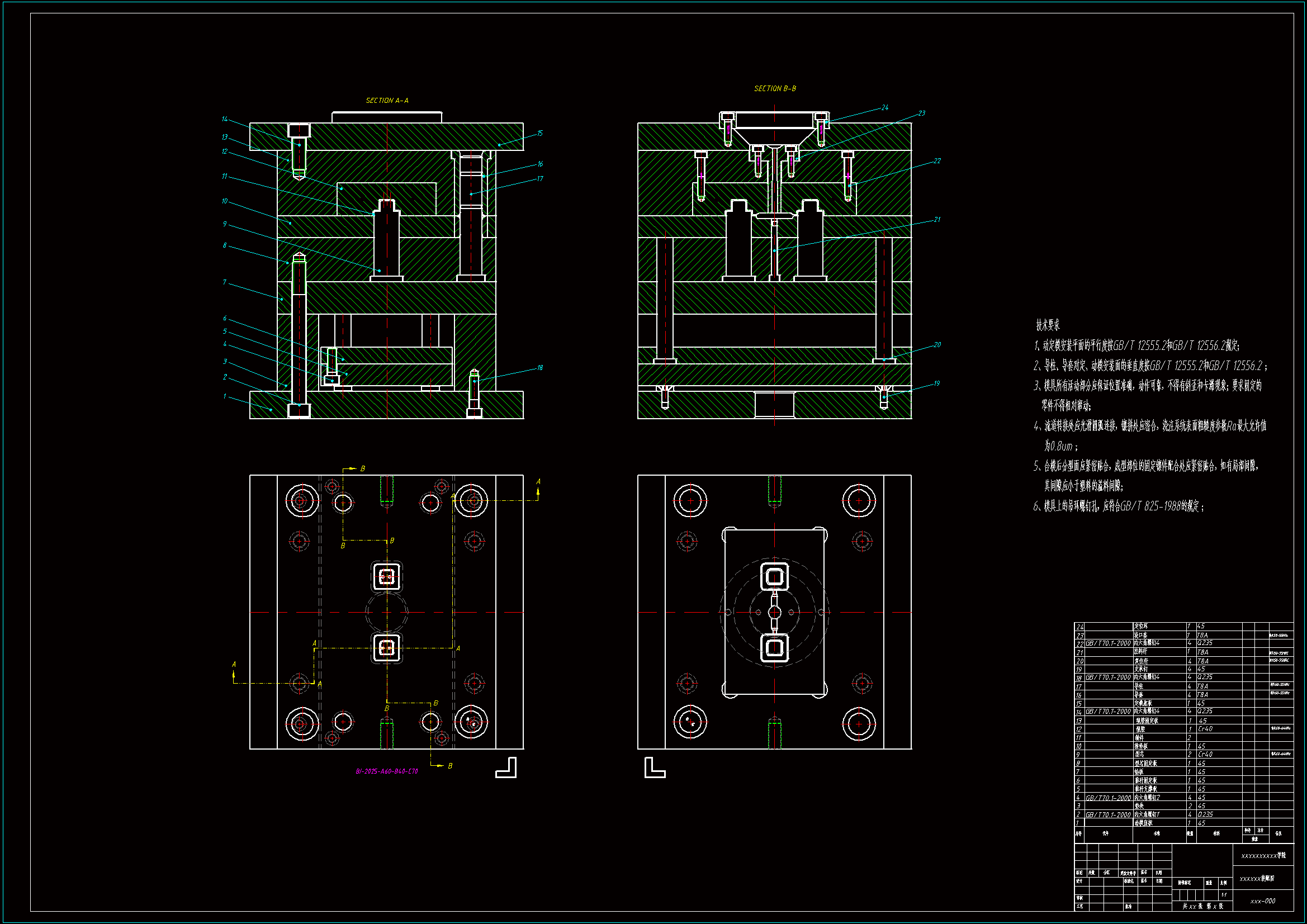This screenshot has width=1307, height=924.
Task: Select technical requirement line 6 about GB/T 825-1988
Action: [1118, 506]
